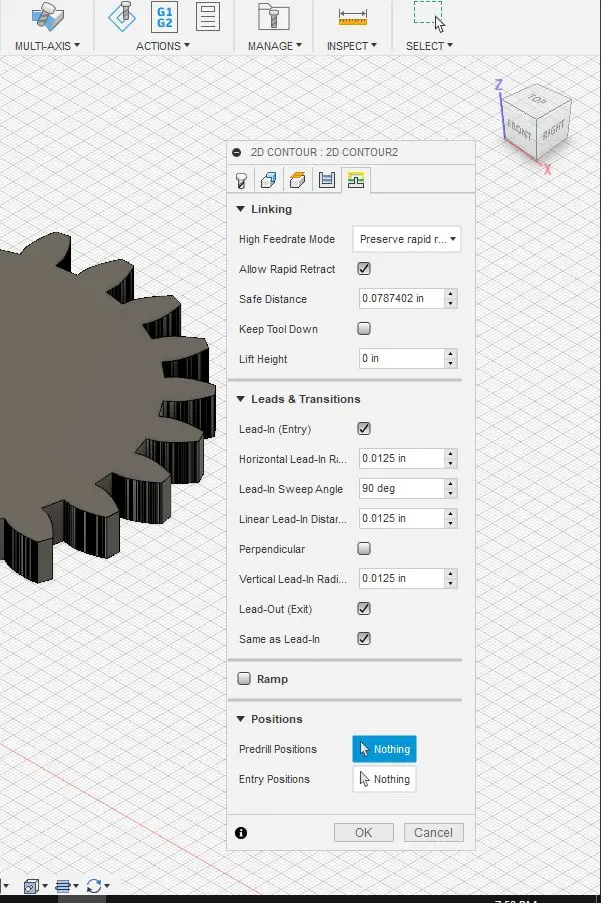Switch to the Geometry tab
This screenshot has height=903, width=601.
268,181
